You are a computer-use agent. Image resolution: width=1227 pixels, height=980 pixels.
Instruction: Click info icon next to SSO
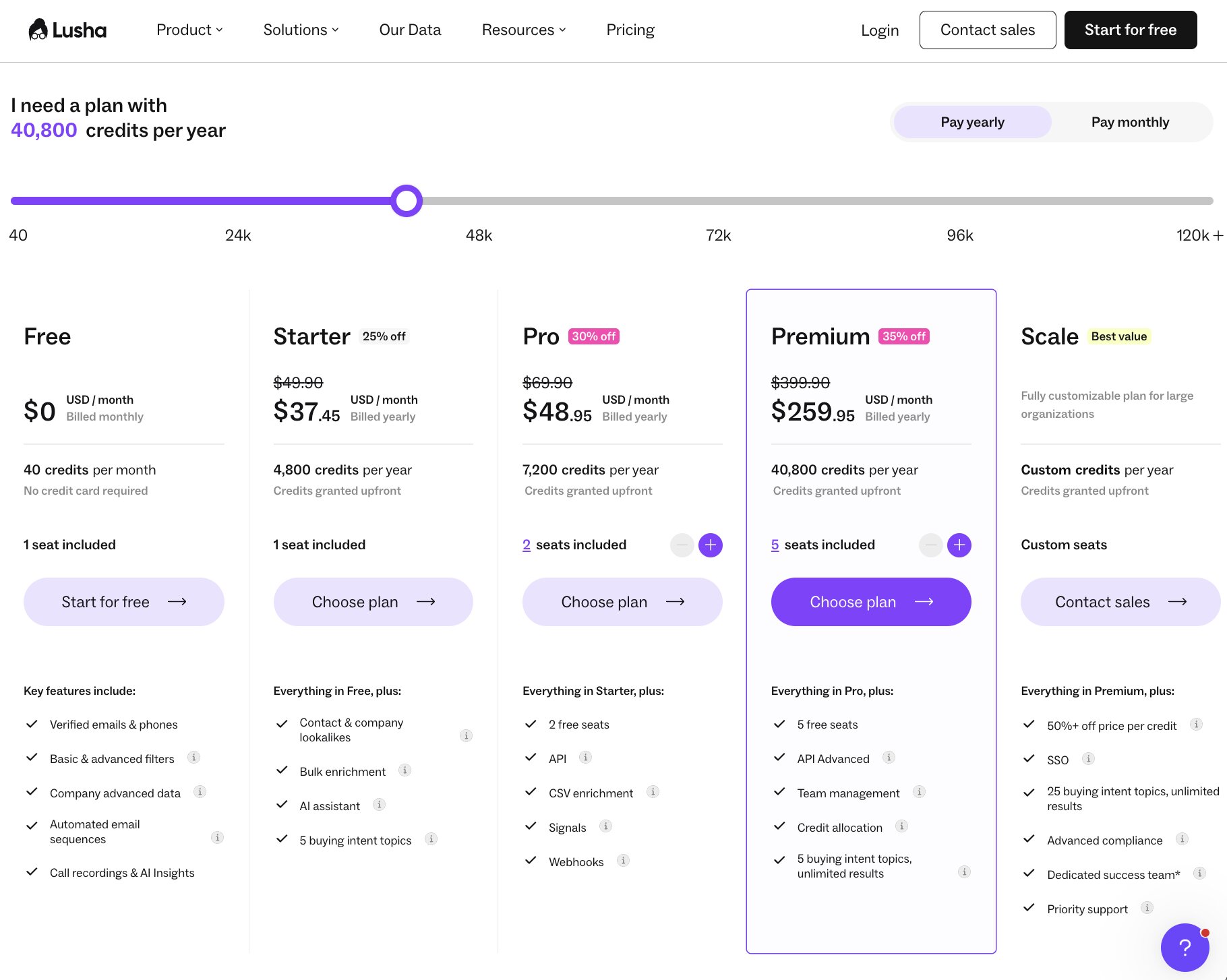(x=1087, y=759)
